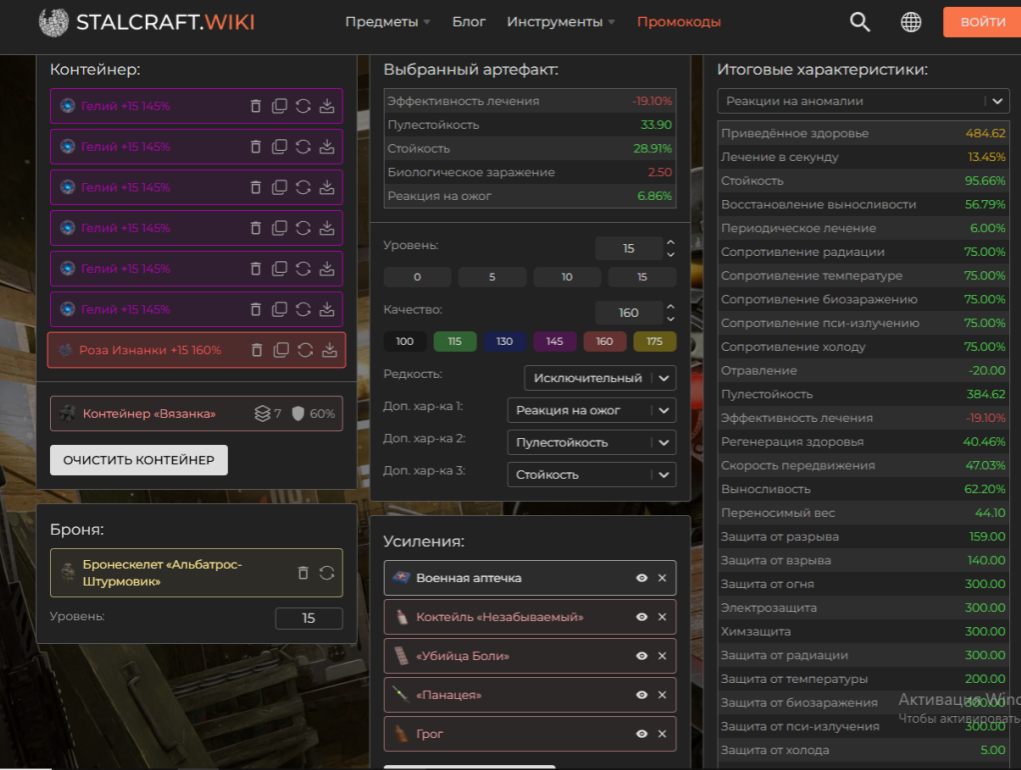Toggle visibility of Военная аптечка boost
This screenshot has height=770, width=1021.
[641, 578]
